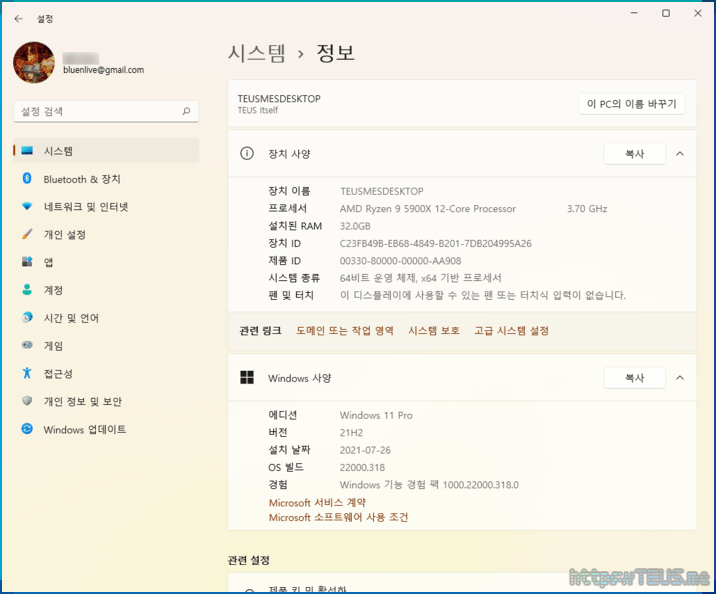Copy device specs with the 장치 사양 복사 button
Screen dimensions: 716x594
(634, 154)
